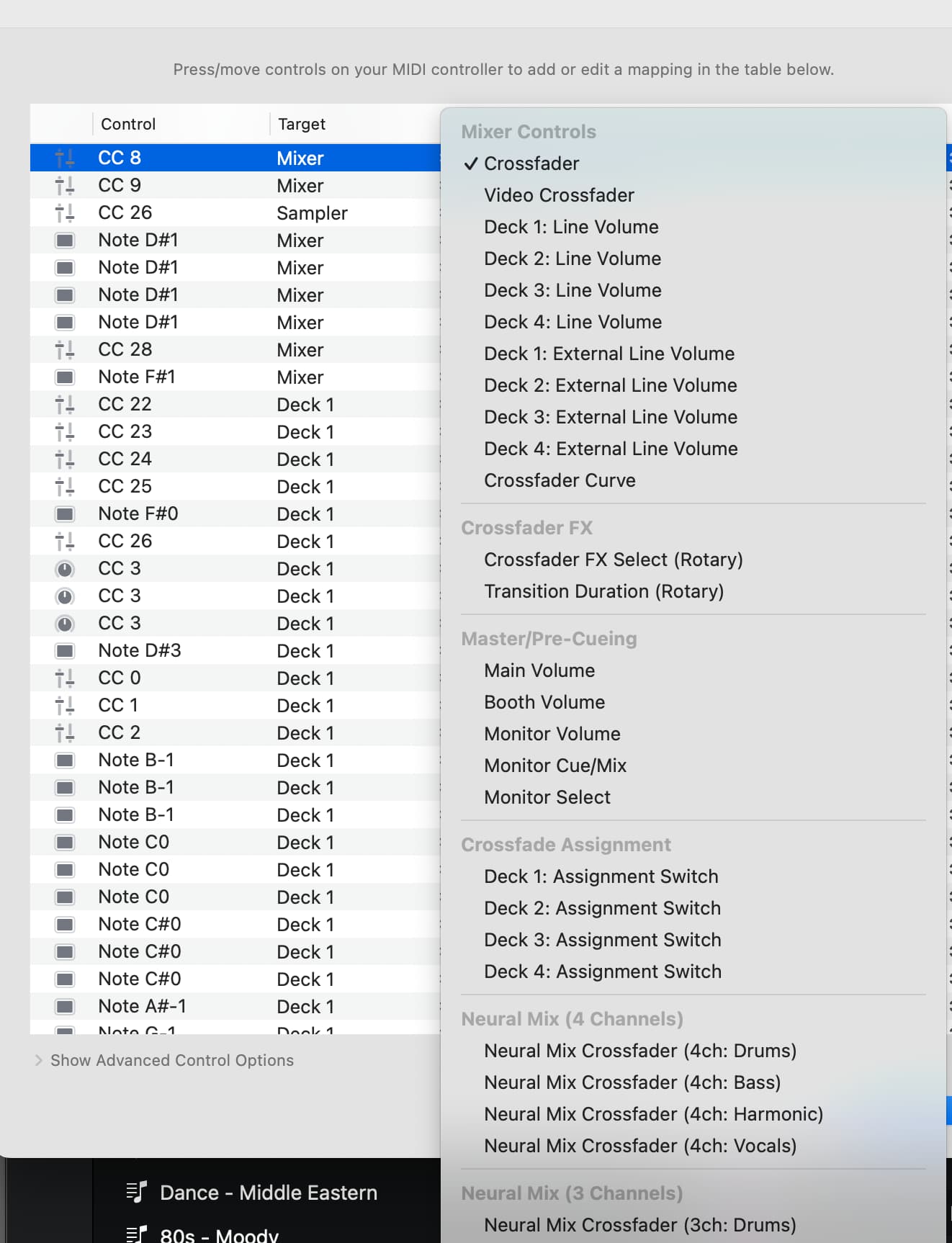This screenshot has width=952, height=1243.
Task: Pick Crossfader Curve in Mixer Controls
Action: point(560,480)
